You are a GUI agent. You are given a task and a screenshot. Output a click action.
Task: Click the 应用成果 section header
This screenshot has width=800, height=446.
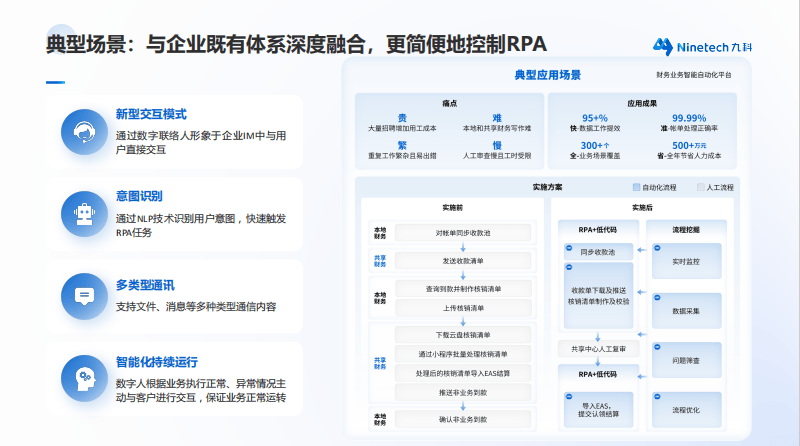tap(642, 104)
